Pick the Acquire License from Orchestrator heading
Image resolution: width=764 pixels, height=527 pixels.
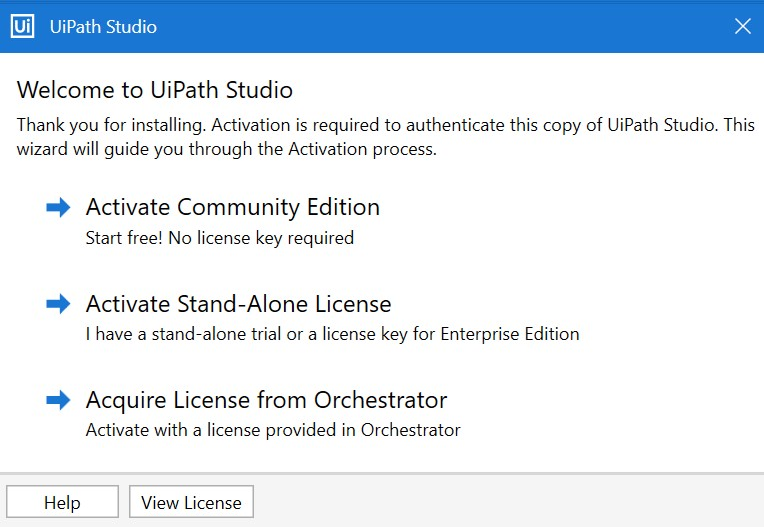pos(266,401)
